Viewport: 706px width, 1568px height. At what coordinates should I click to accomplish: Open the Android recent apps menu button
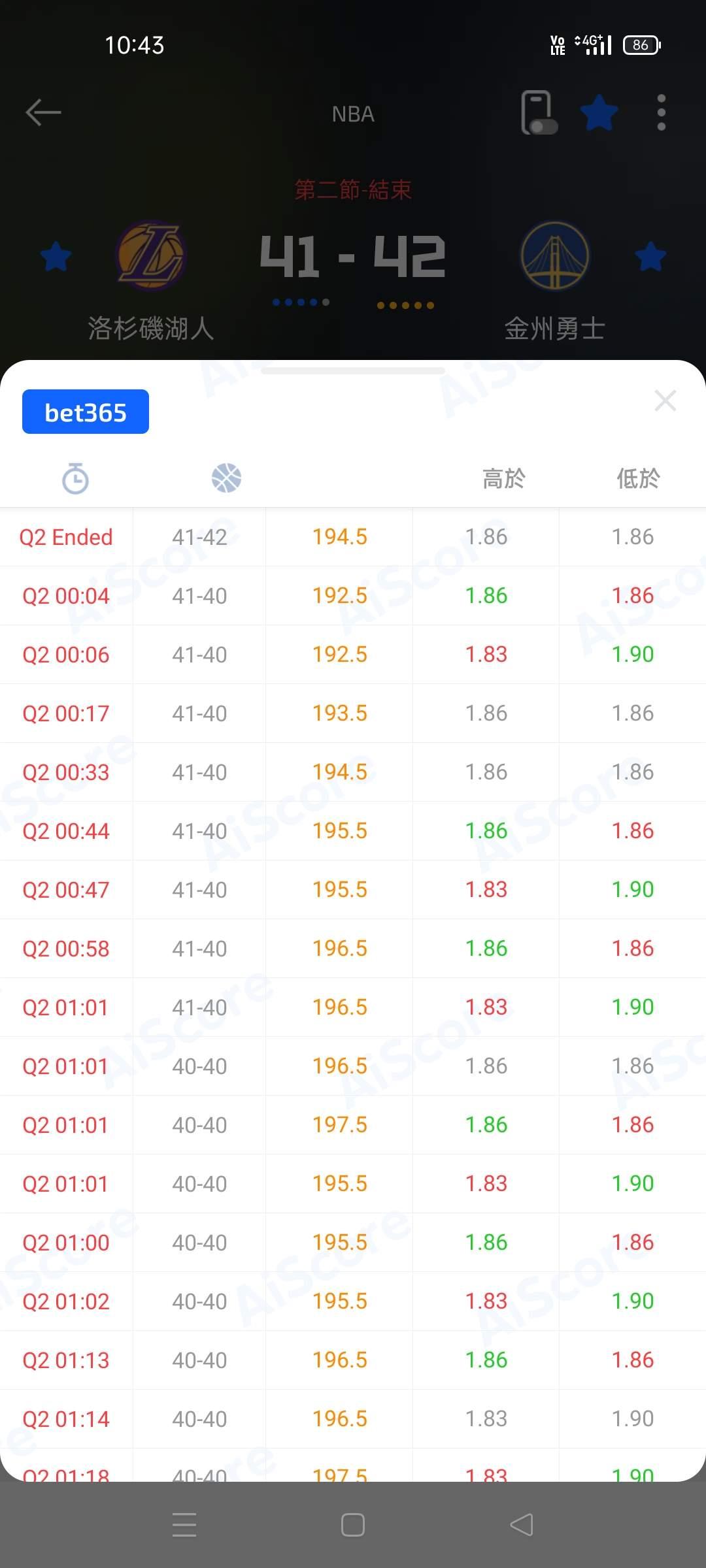[x=184, y=1525]
